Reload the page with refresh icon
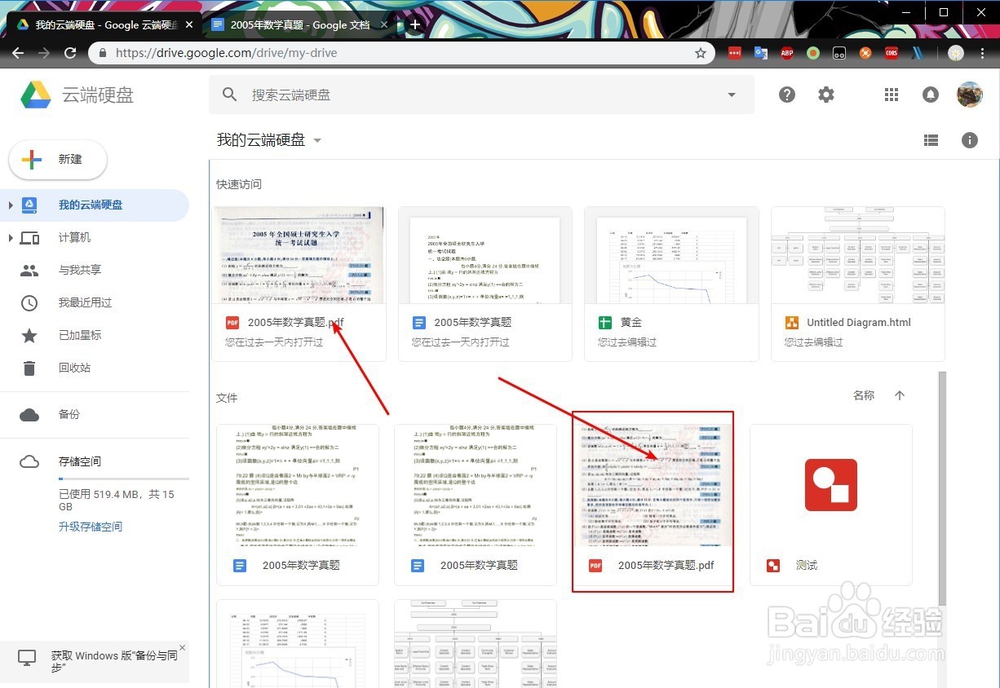The height and width of the screenshot is (688, 1000). 70,53
